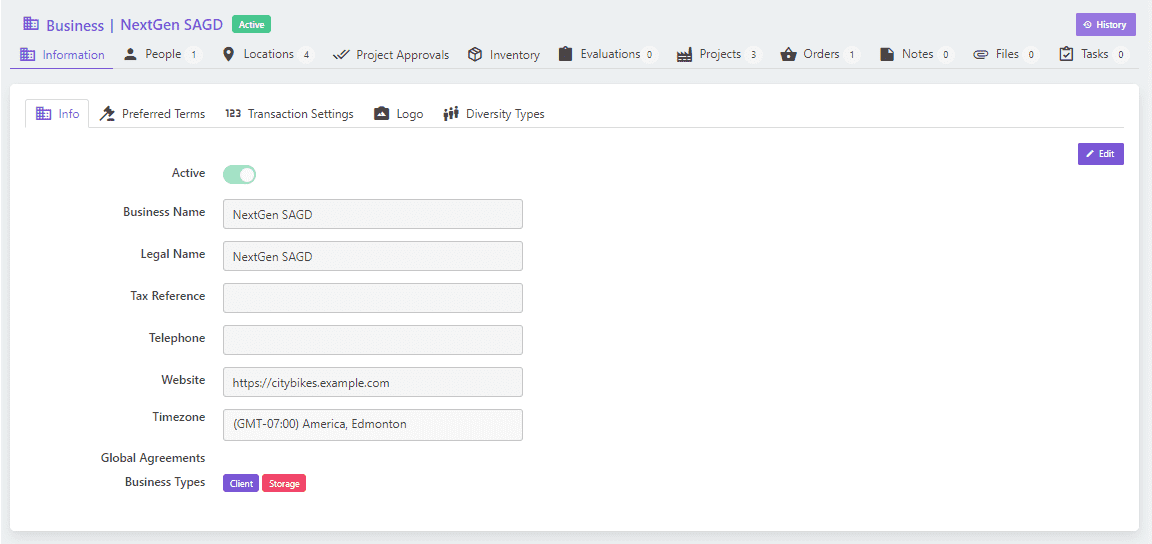Open the Locations tab

pyautogui.click(x=268, y=54)
